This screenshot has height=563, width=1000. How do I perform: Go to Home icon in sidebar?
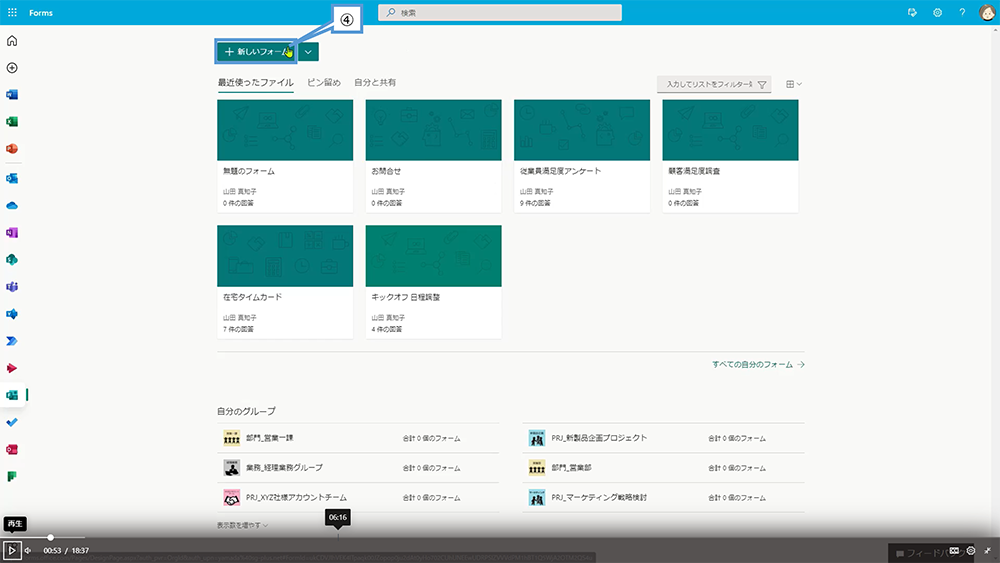(x=12, y=41)
